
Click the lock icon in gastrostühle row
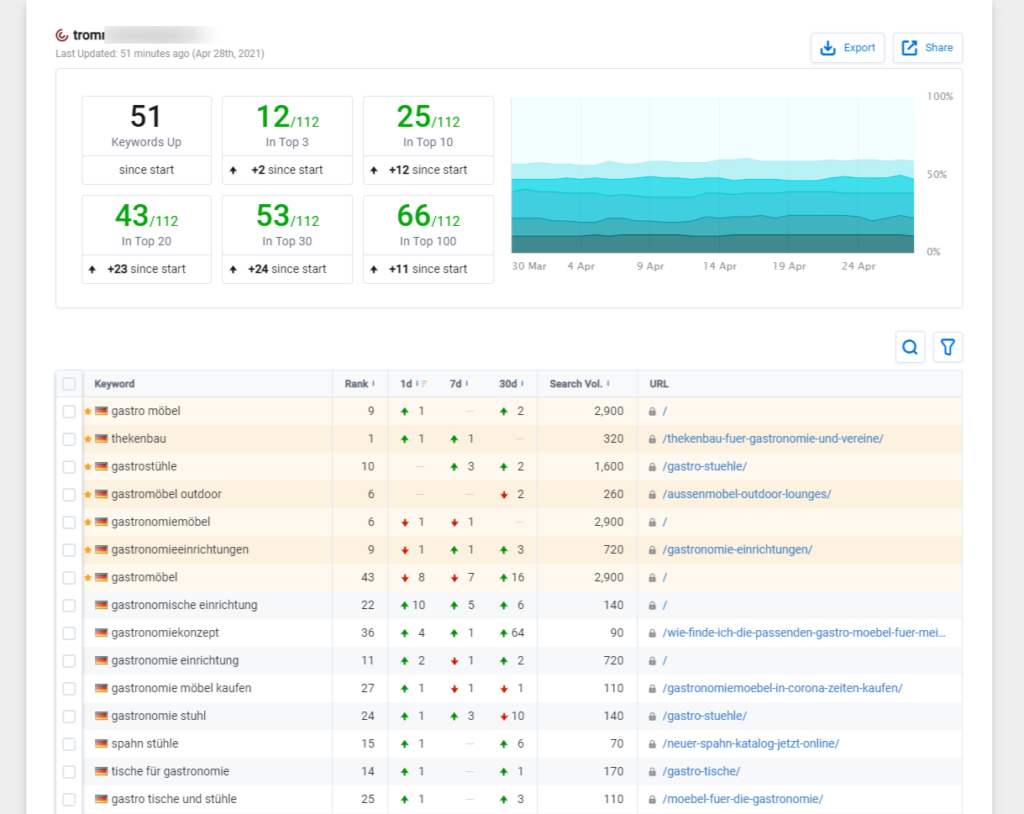tap(652, 467)
